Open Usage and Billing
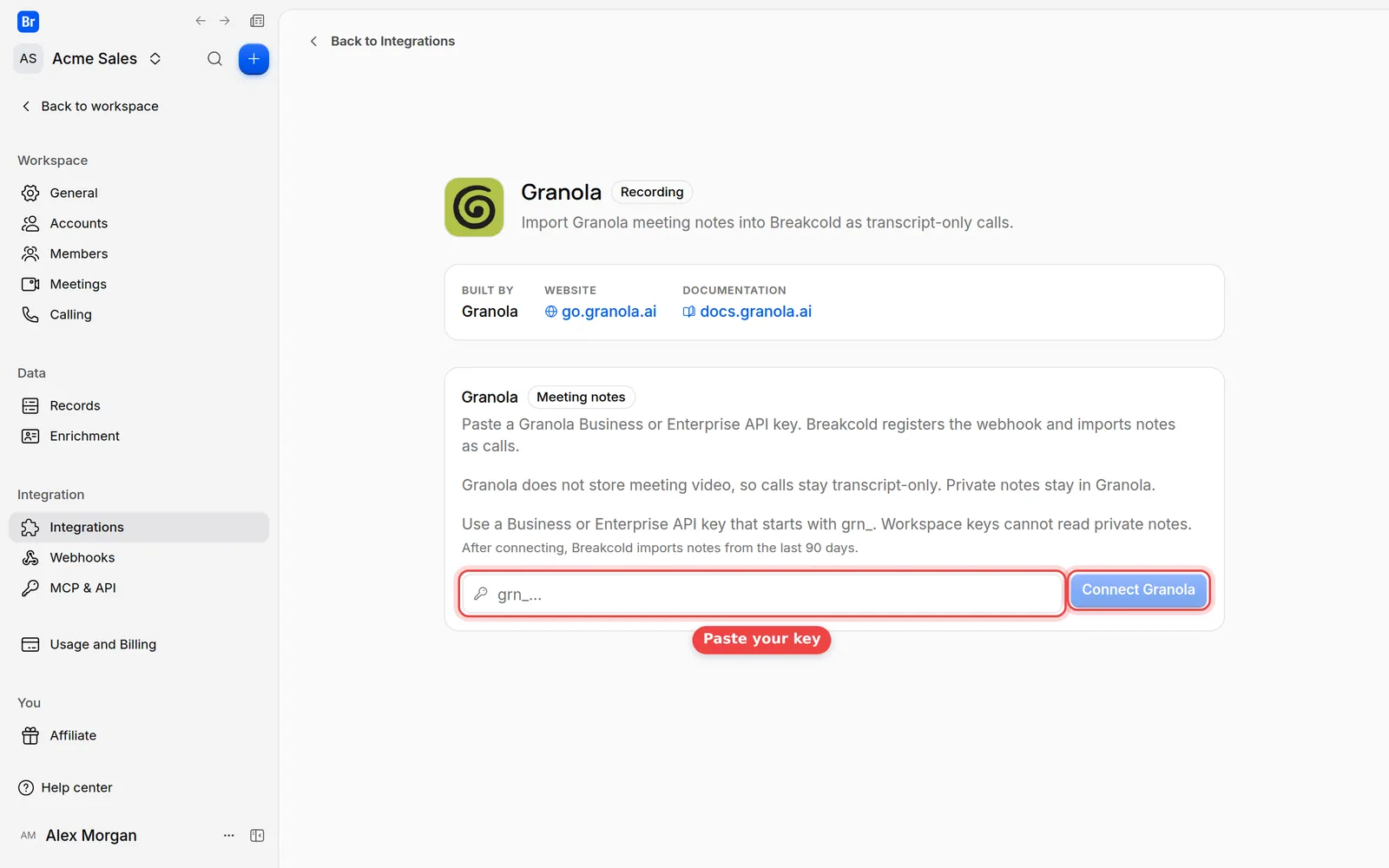The image size is (1389, 868). (139, 644)
